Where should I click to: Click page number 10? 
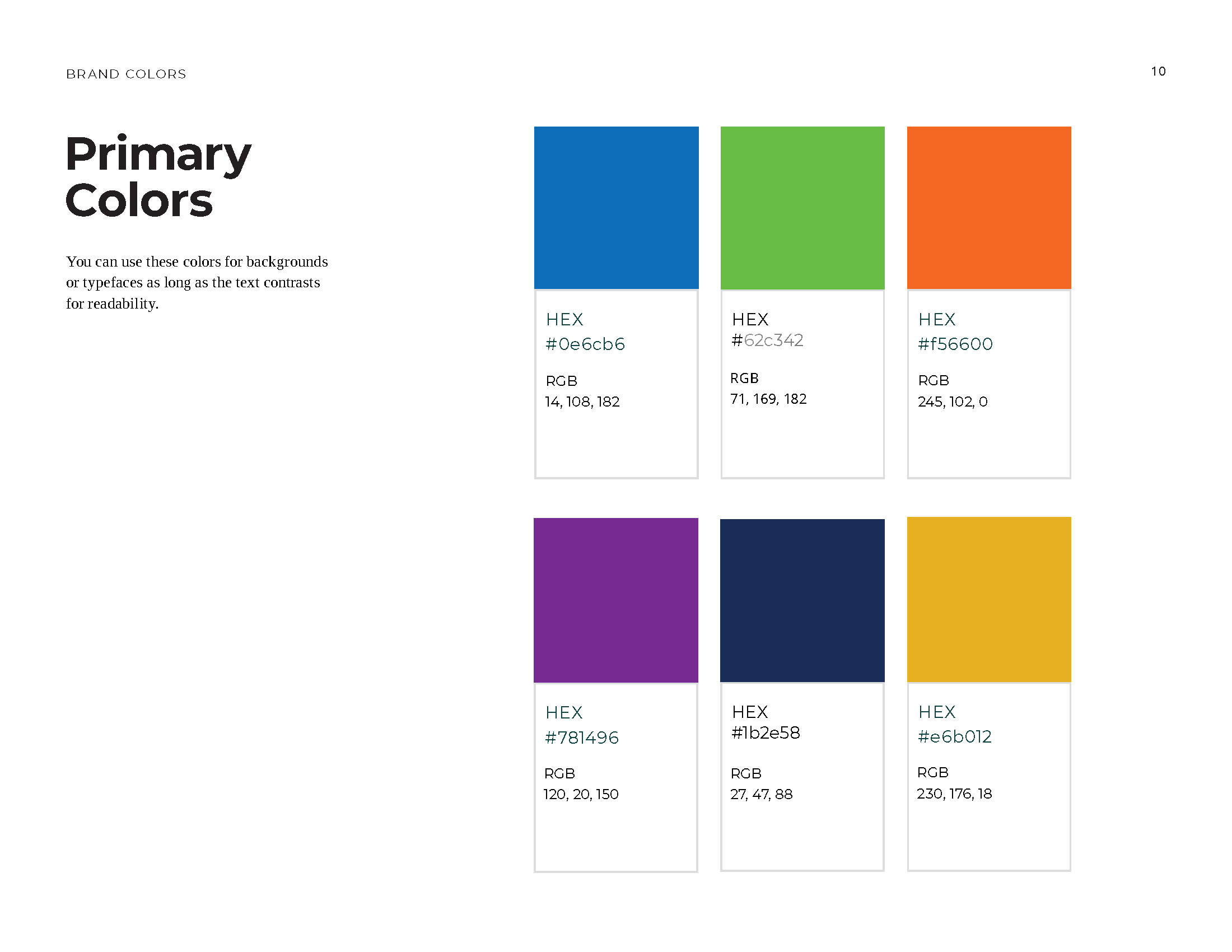tap(1158, 72)
